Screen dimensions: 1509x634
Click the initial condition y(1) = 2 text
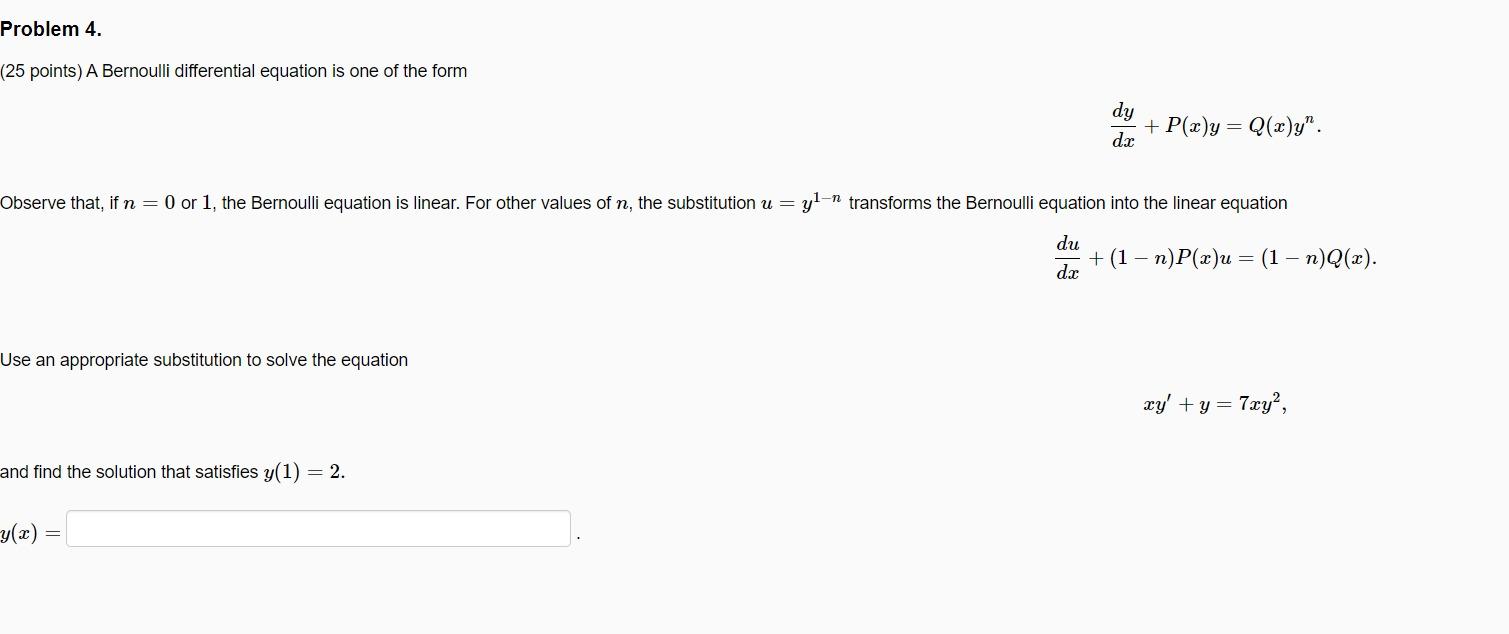(x=306, y=471)
